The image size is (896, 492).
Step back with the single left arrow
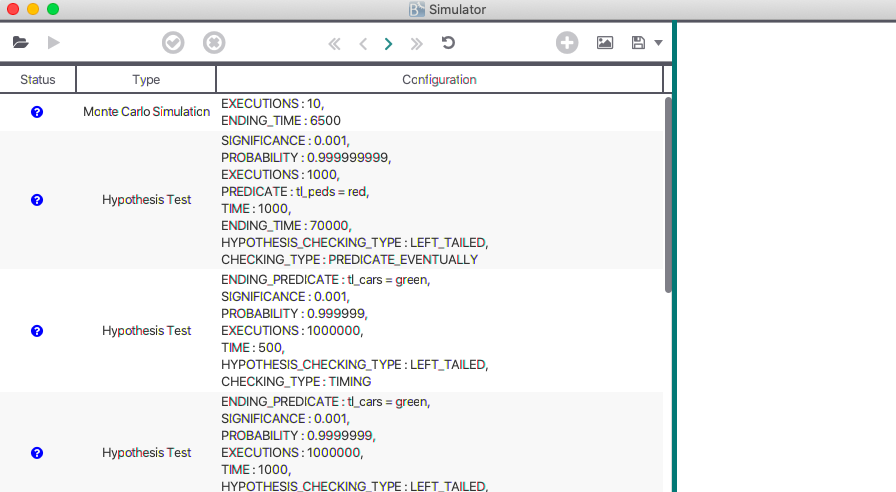(363, 43)
